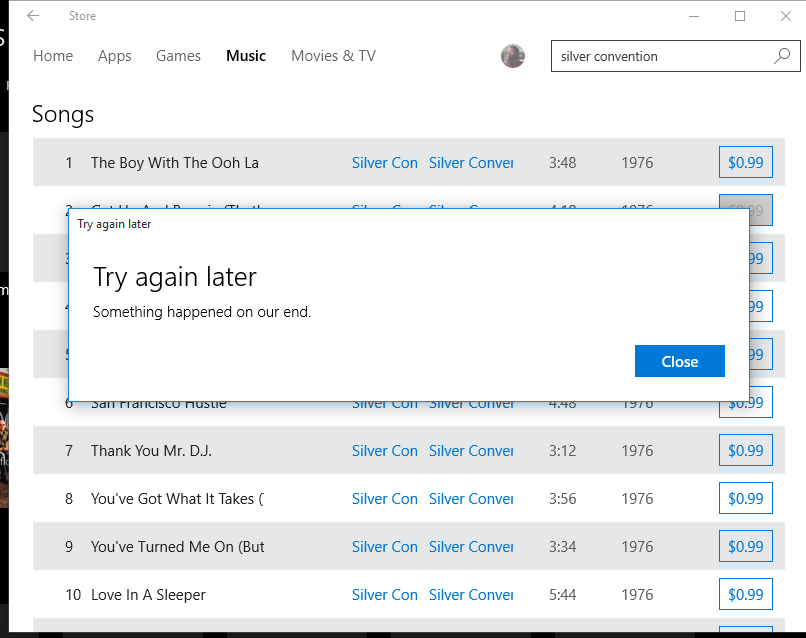Click duration 5:44 for 'Love In A Sleeper'
Image resolution: width=806 pixels, height=638 pixels.
(x=562, y=594)
